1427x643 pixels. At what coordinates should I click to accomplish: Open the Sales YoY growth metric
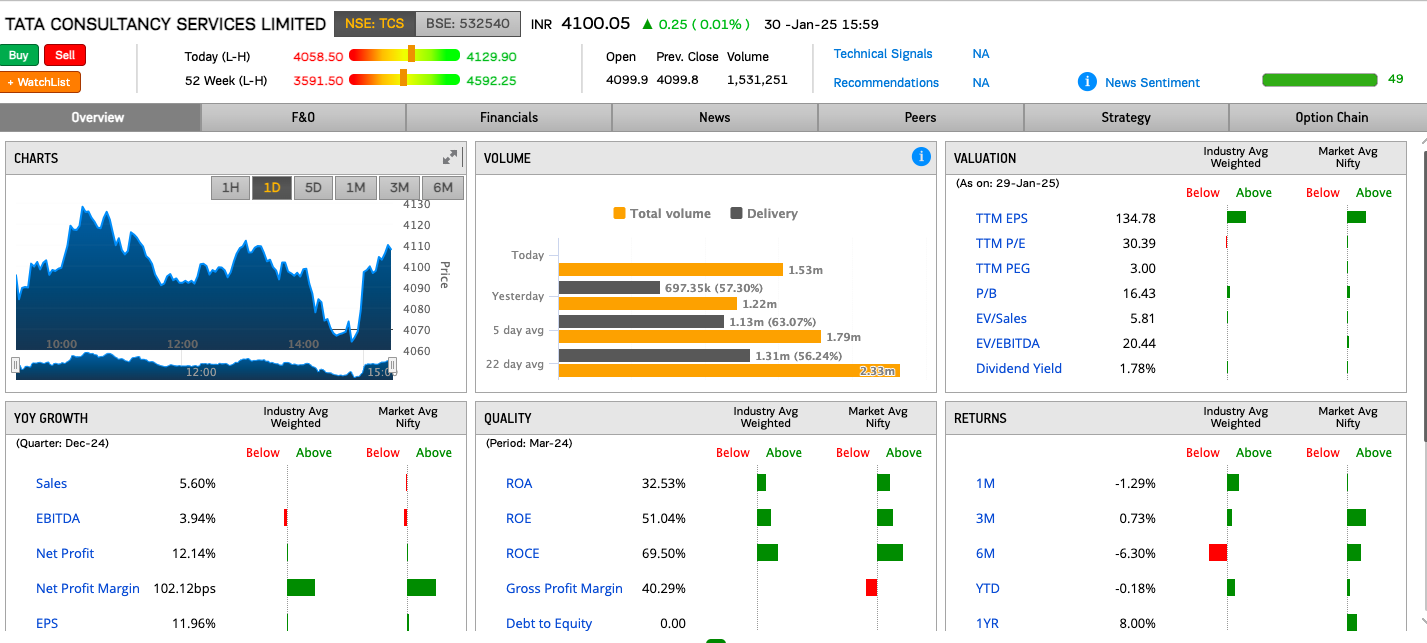click(x=52, y=483)
